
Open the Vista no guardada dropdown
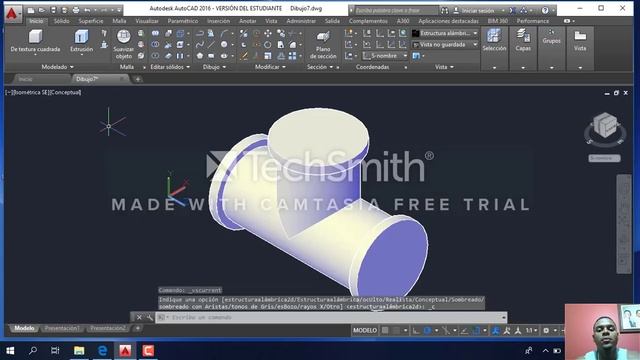click(445, 44)
